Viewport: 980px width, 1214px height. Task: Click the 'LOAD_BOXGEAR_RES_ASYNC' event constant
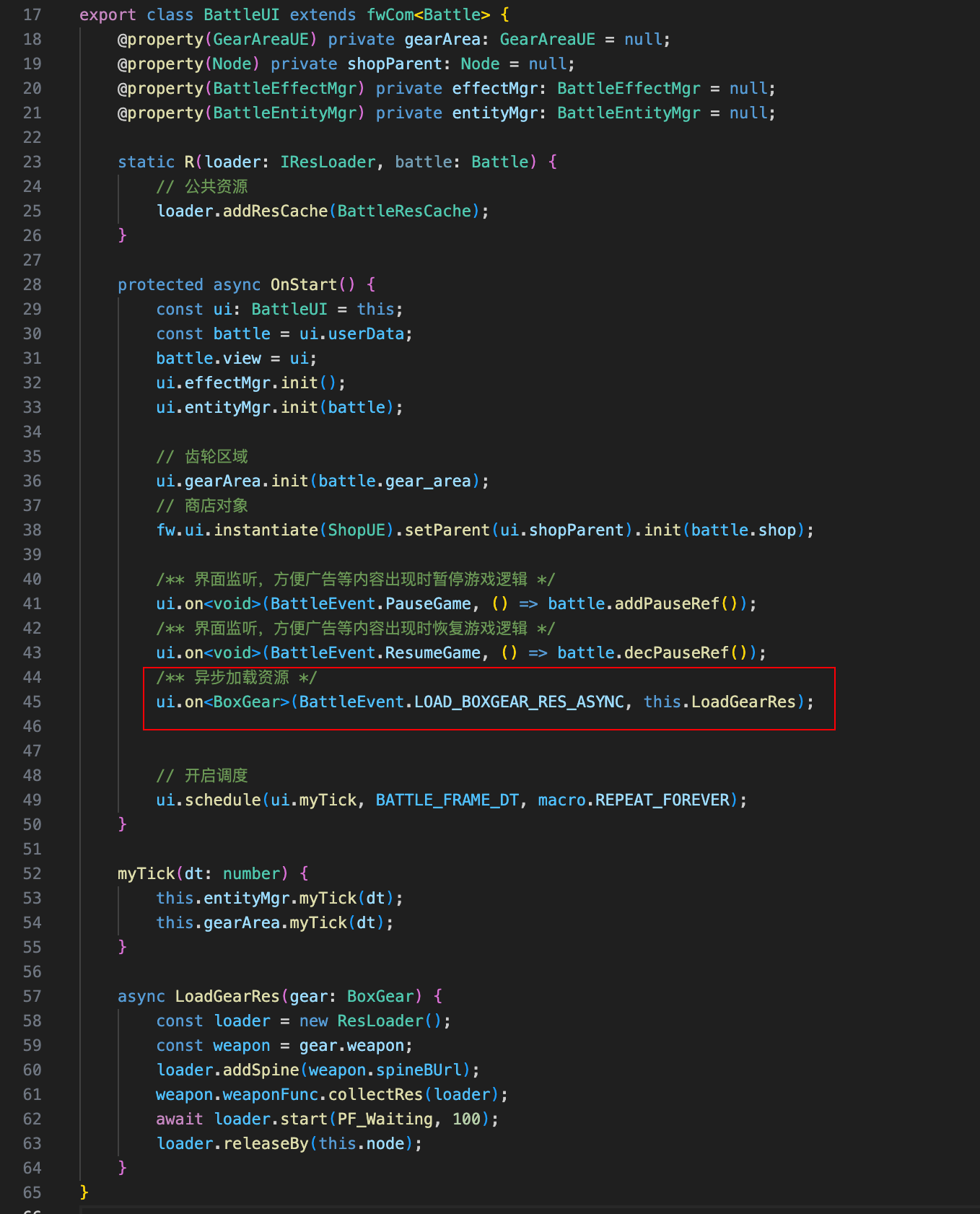point(519,702)
